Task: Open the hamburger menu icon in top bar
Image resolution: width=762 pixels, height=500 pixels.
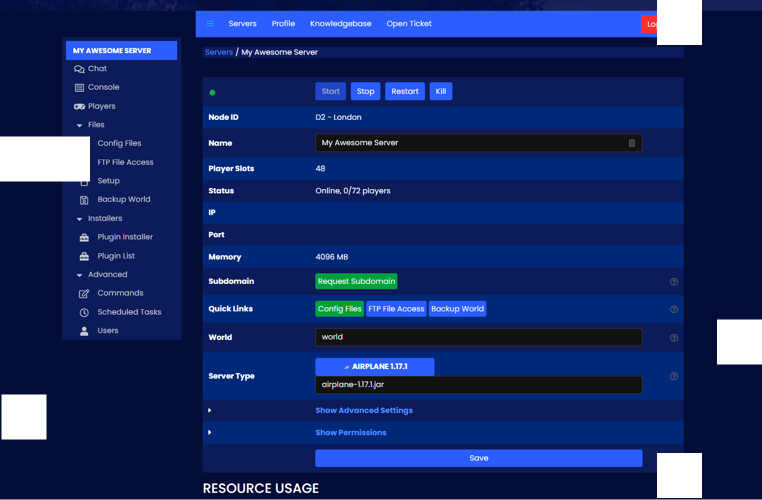Action: 210,24
